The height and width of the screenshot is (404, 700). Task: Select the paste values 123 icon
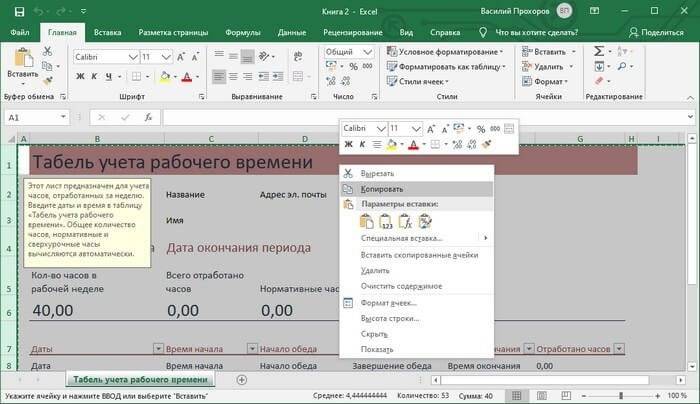tap(385, 221)
